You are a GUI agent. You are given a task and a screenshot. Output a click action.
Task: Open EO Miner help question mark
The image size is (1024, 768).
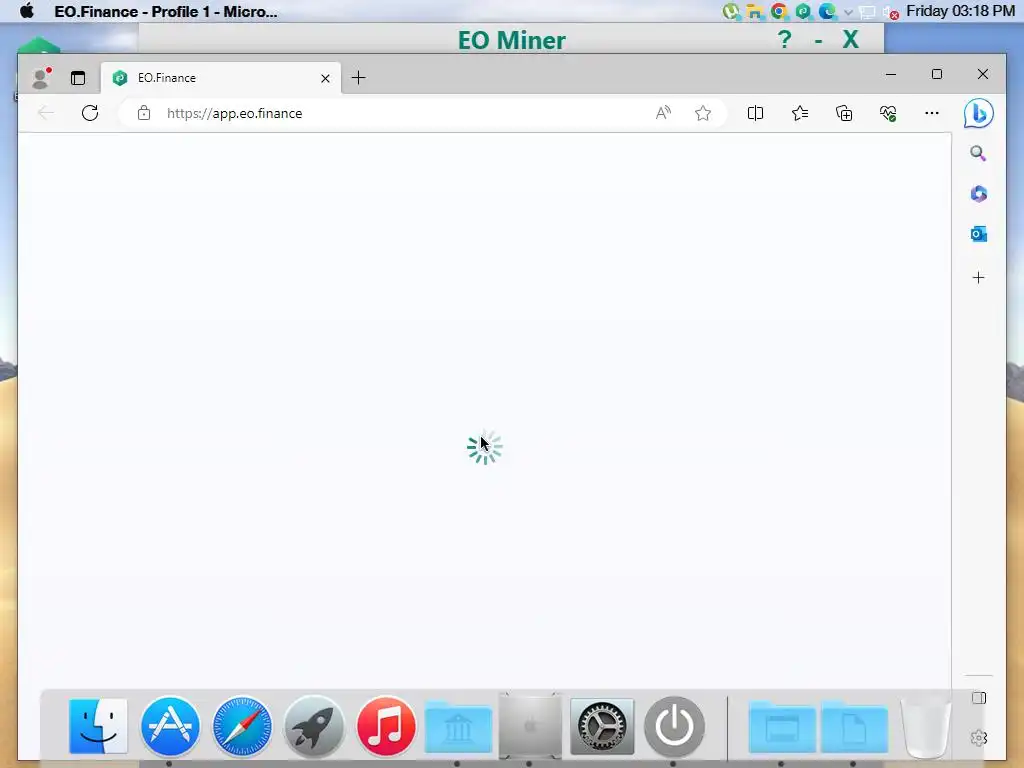coord(784,40)
